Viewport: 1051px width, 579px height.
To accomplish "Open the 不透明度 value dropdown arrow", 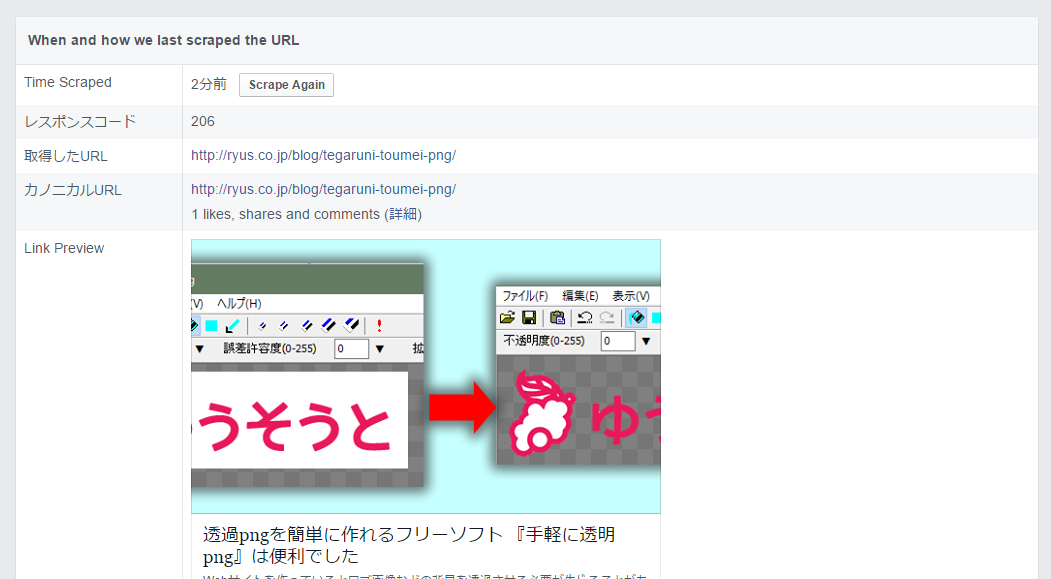I will [646, 341].
